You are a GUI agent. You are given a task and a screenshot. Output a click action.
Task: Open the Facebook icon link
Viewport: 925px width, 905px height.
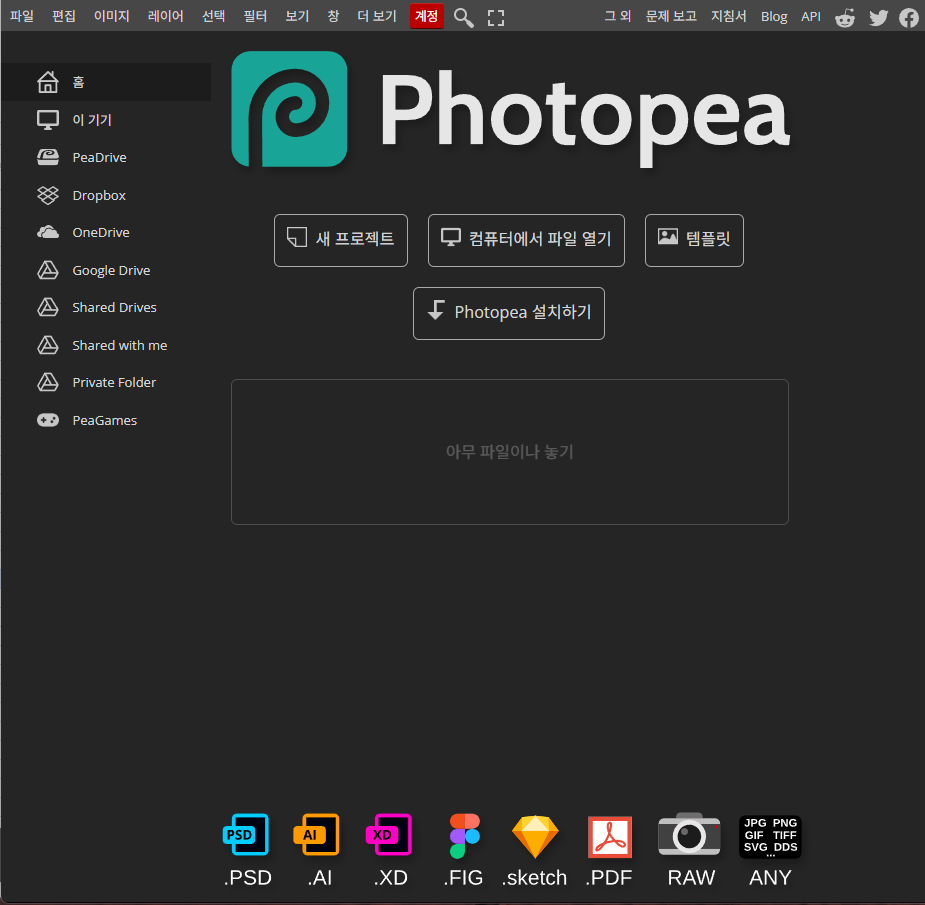coord(909,18)
